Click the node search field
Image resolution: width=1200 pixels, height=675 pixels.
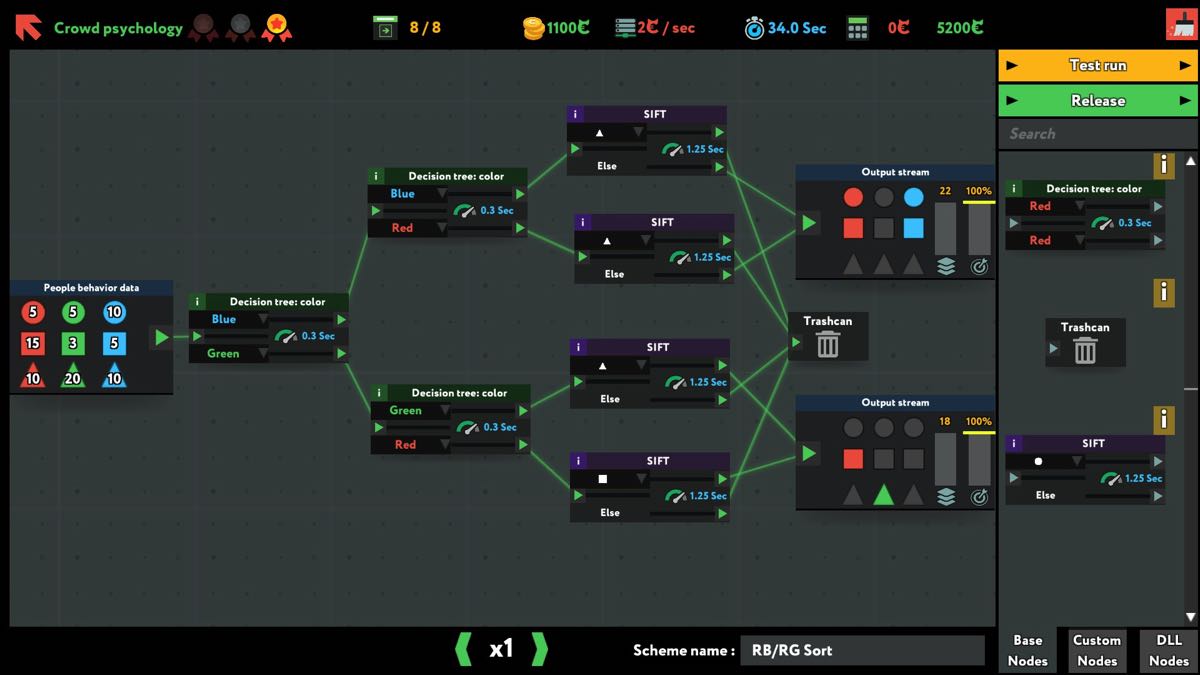1098,133
